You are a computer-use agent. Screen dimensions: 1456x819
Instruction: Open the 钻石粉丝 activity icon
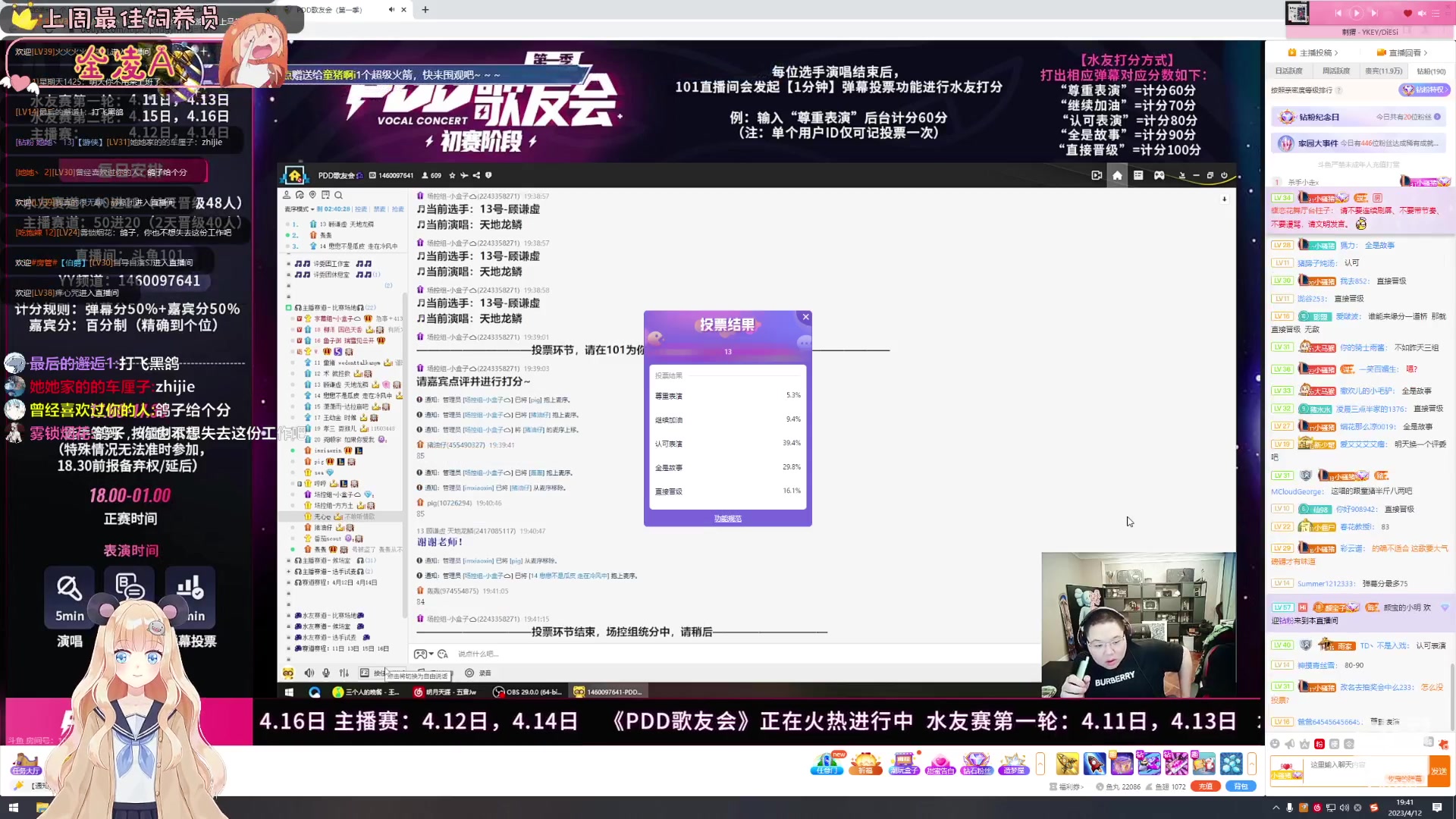tap(977, 763)
